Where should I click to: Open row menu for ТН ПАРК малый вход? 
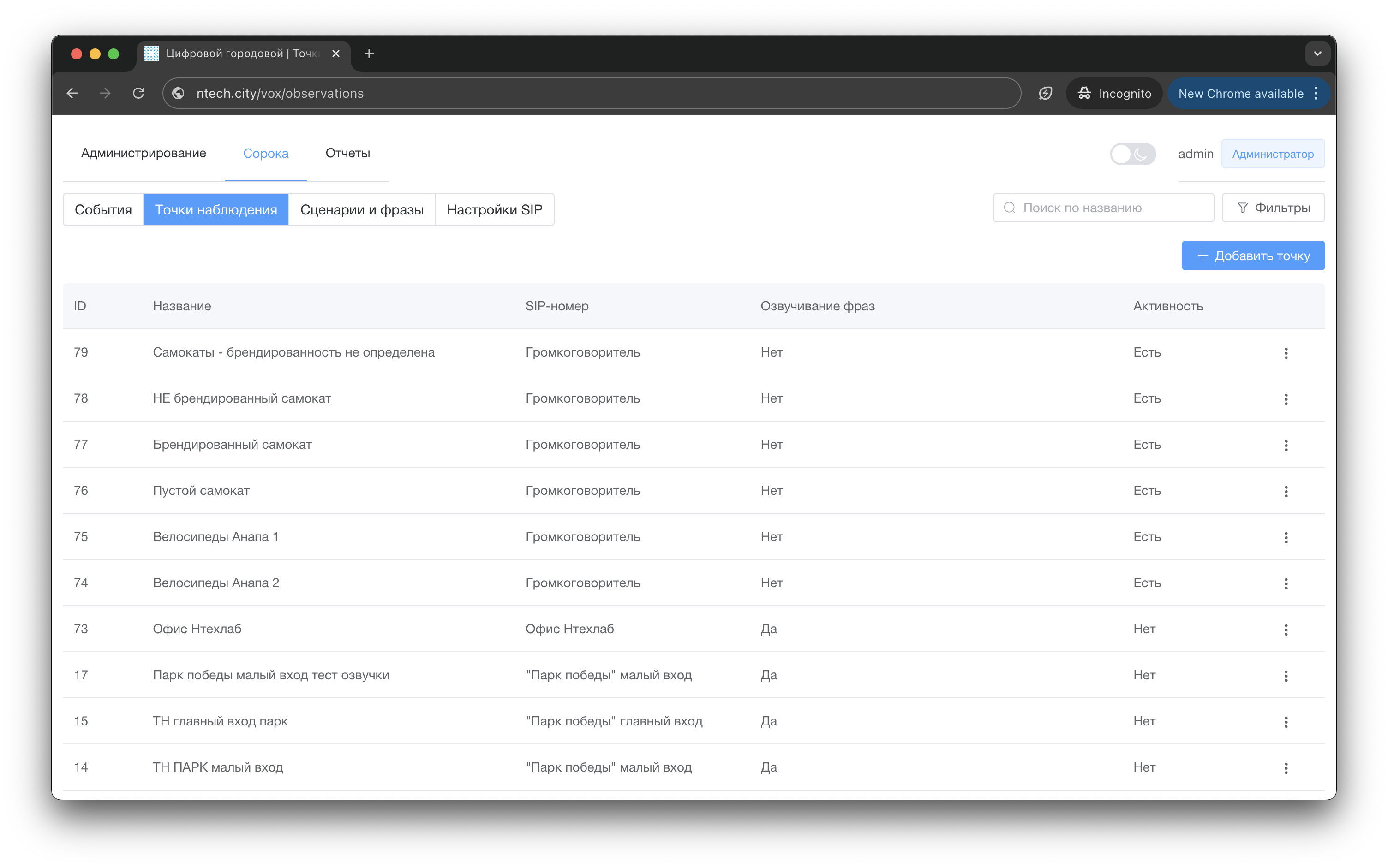[1285, 768]
